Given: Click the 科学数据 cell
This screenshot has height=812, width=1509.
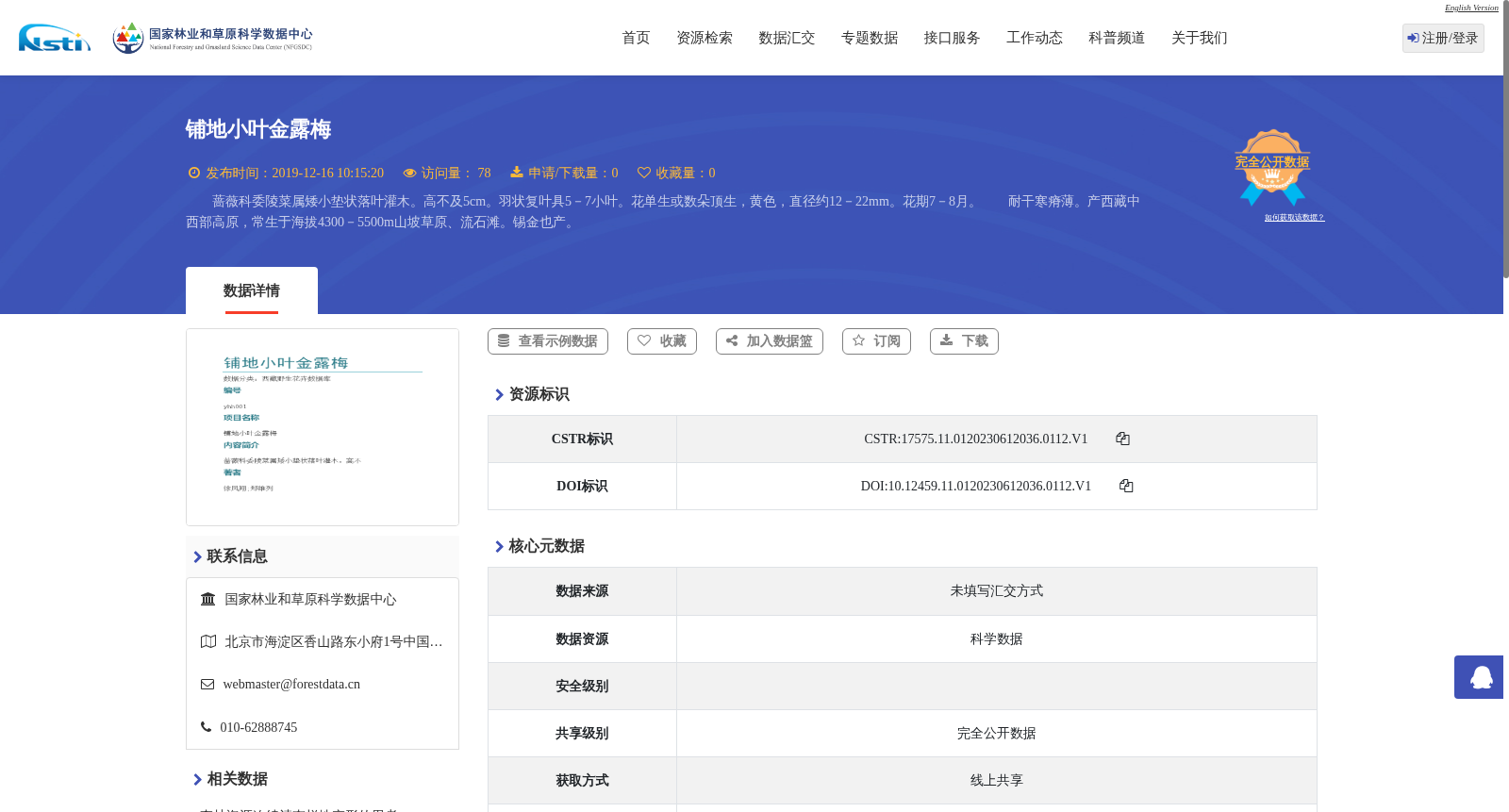Looking at the screenshot, I should pos(997,638).
